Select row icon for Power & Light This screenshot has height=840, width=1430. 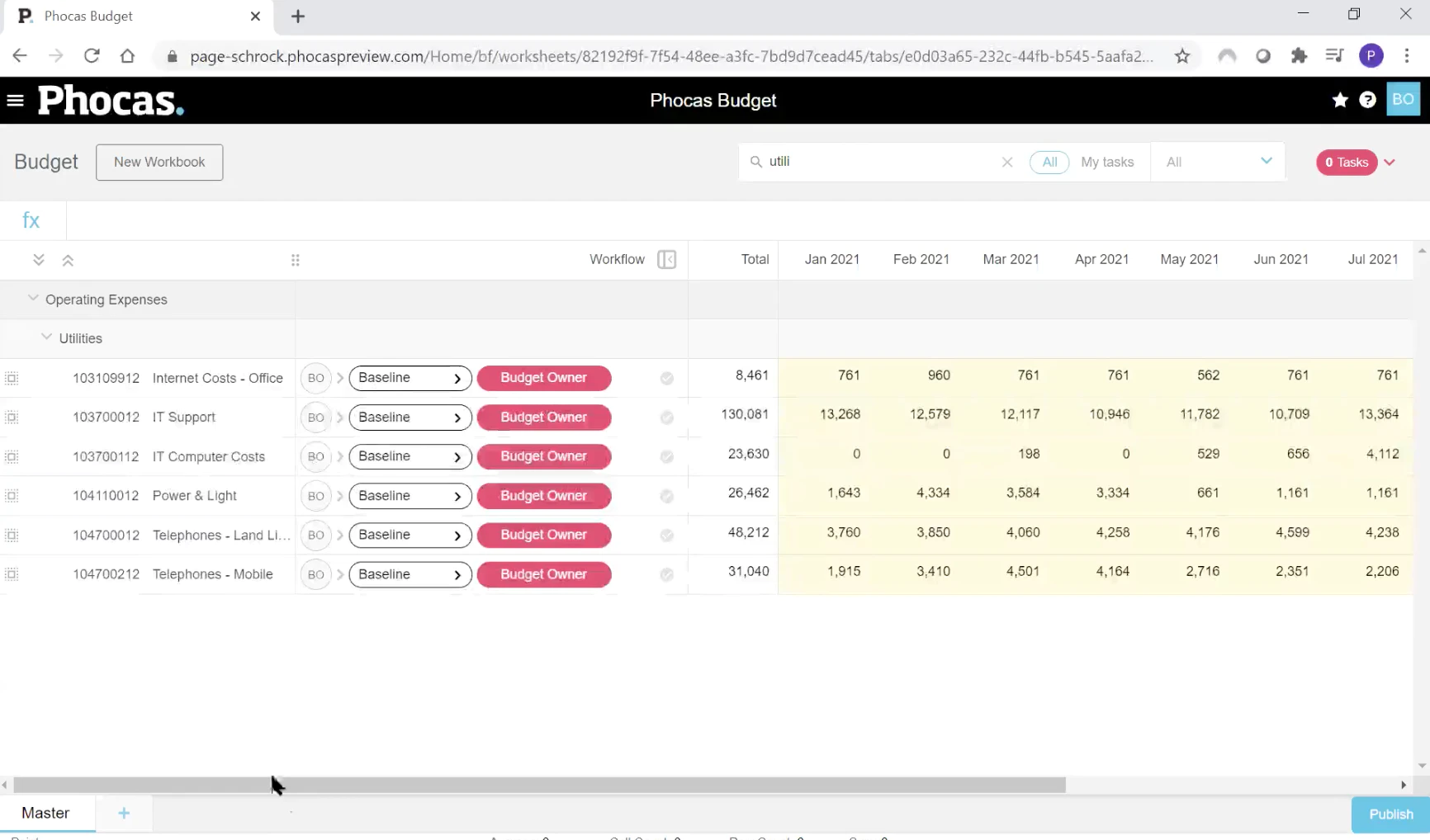pos(12,496)
